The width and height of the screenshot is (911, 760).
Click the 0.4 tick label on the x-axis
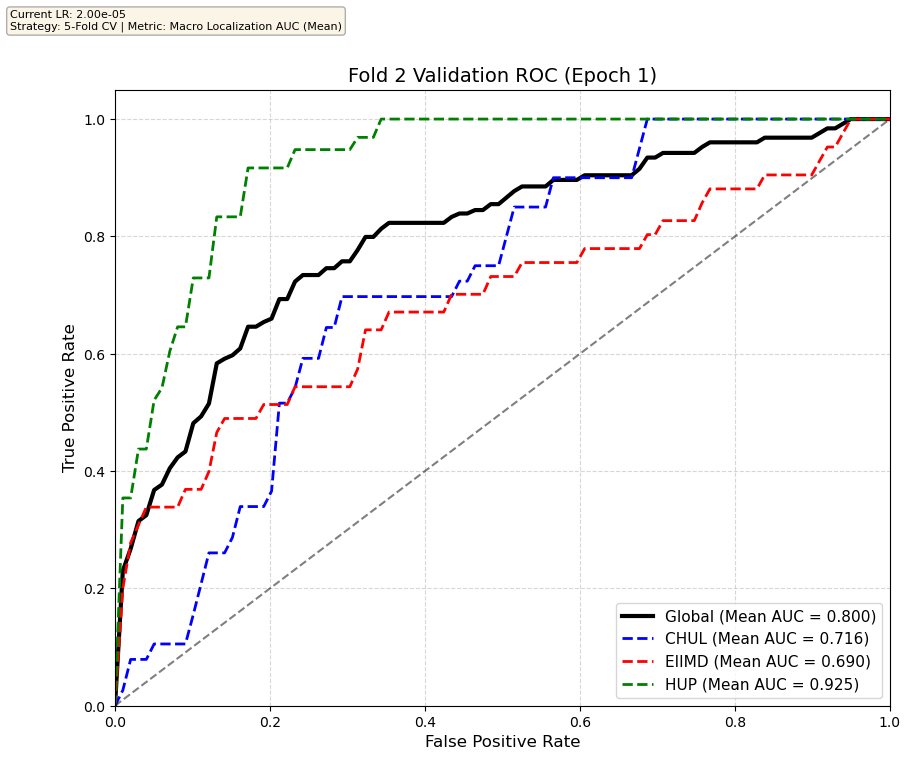point(425,720)
